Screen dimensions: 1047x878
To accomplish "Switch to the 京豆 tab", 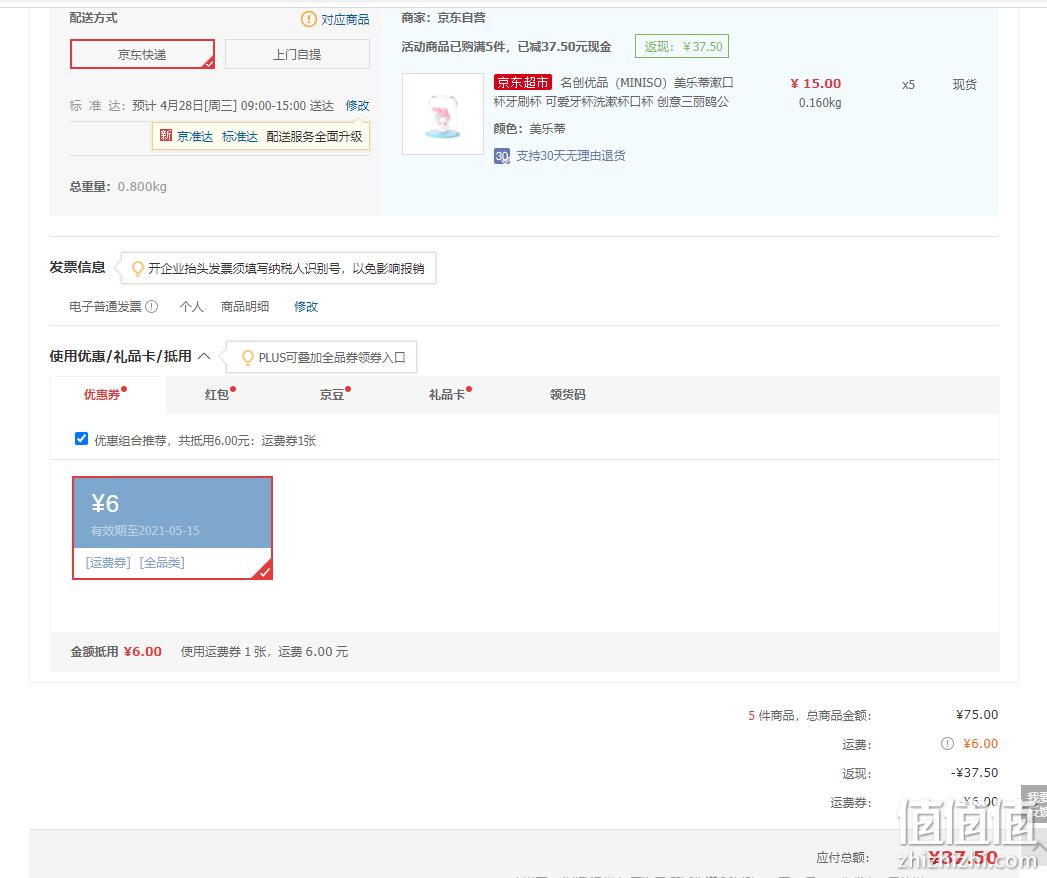I will pos(332,395).
